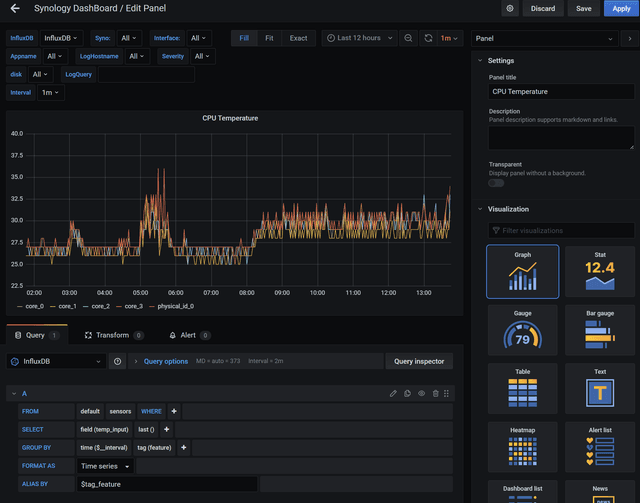Image resolution: width=640 pixels, height=503 pixels.
Task: Switch to the Transform tab
Action: click(x=114, y=335)
